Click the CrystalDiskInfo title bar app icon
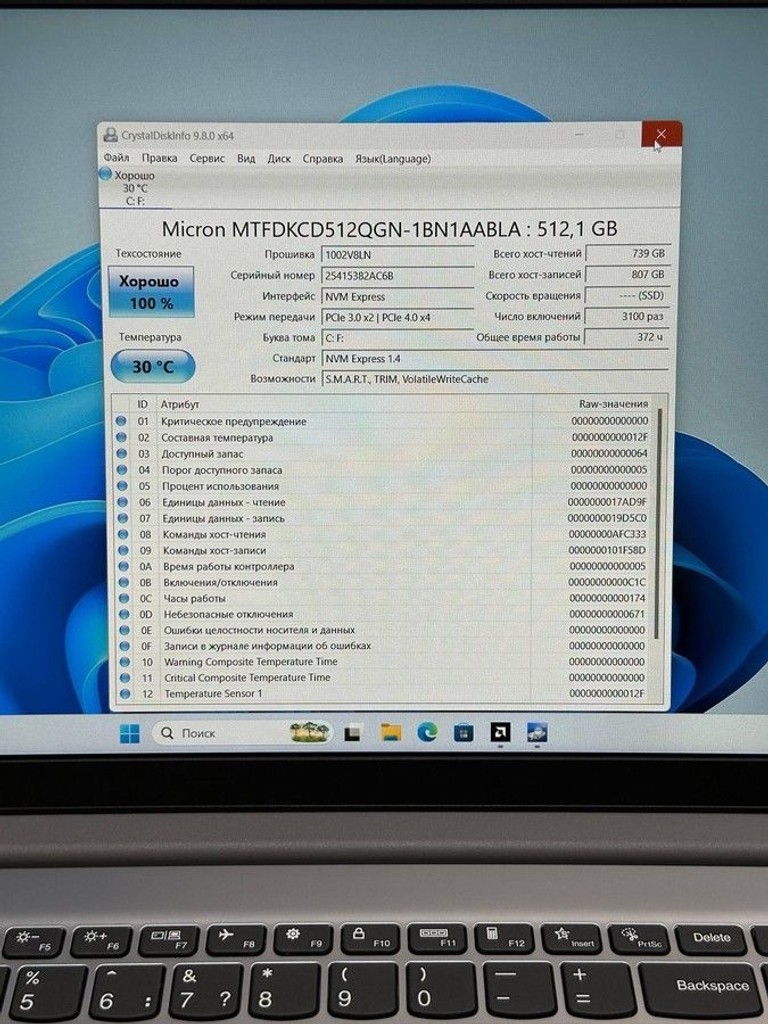The height and width of the screenshot is (1024, 768). [110, 135]
